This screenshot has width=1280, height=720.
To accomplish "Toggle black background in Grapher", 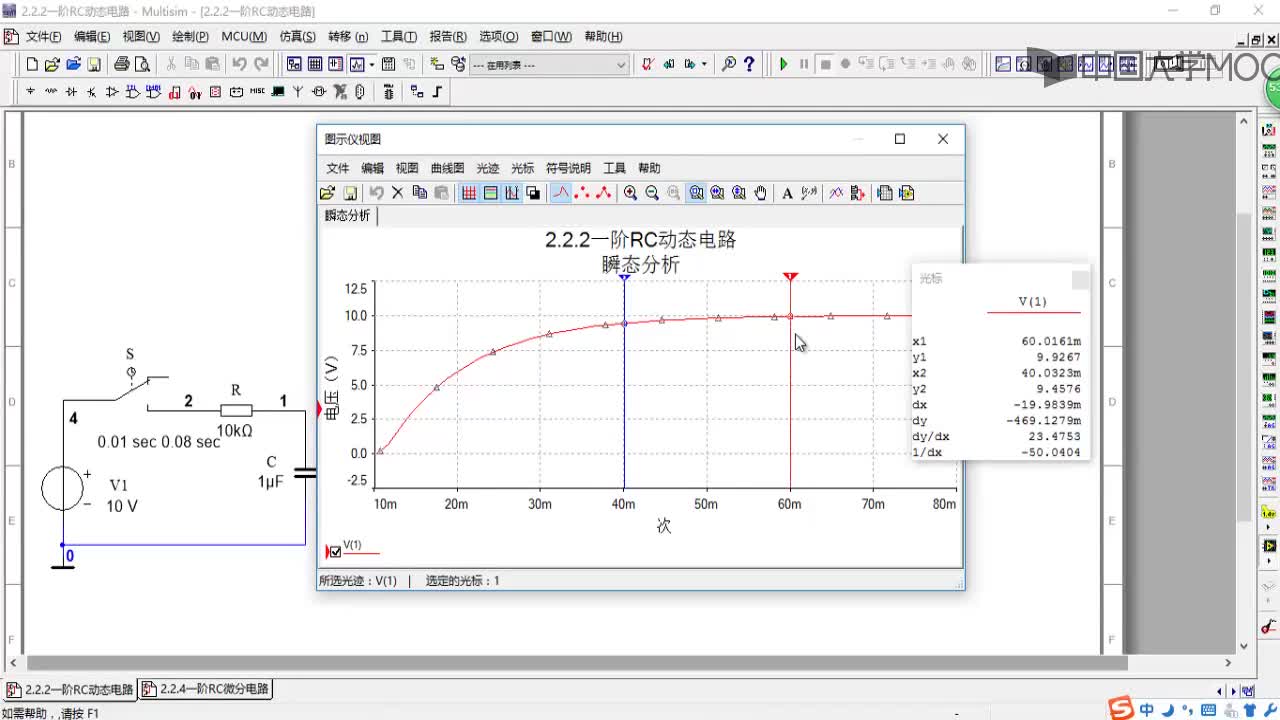I will pyautogui.click(x=533, y=193).
